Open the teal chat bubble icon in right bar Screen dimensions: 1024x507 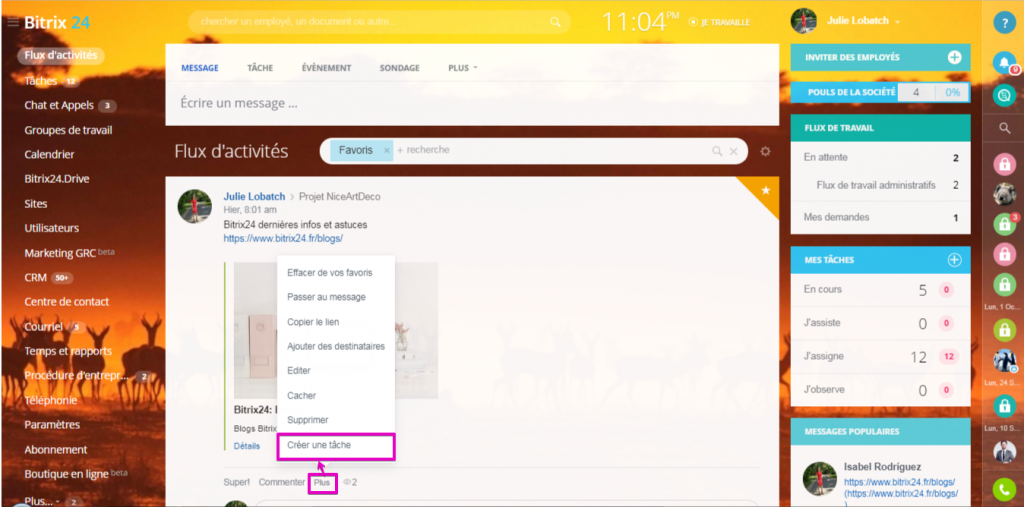pos(1004,95)
